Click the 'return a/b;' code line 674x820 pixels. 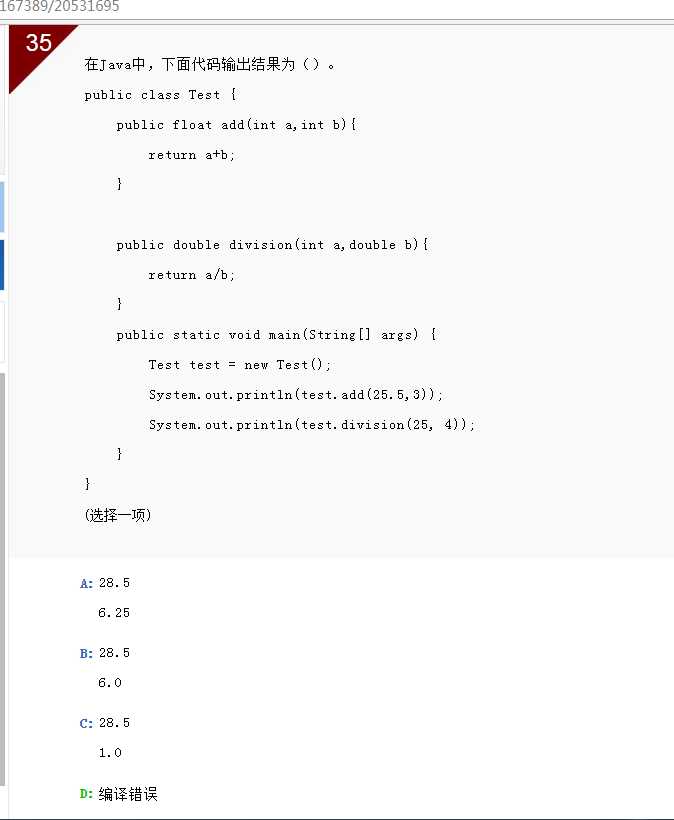pos(191,275)
